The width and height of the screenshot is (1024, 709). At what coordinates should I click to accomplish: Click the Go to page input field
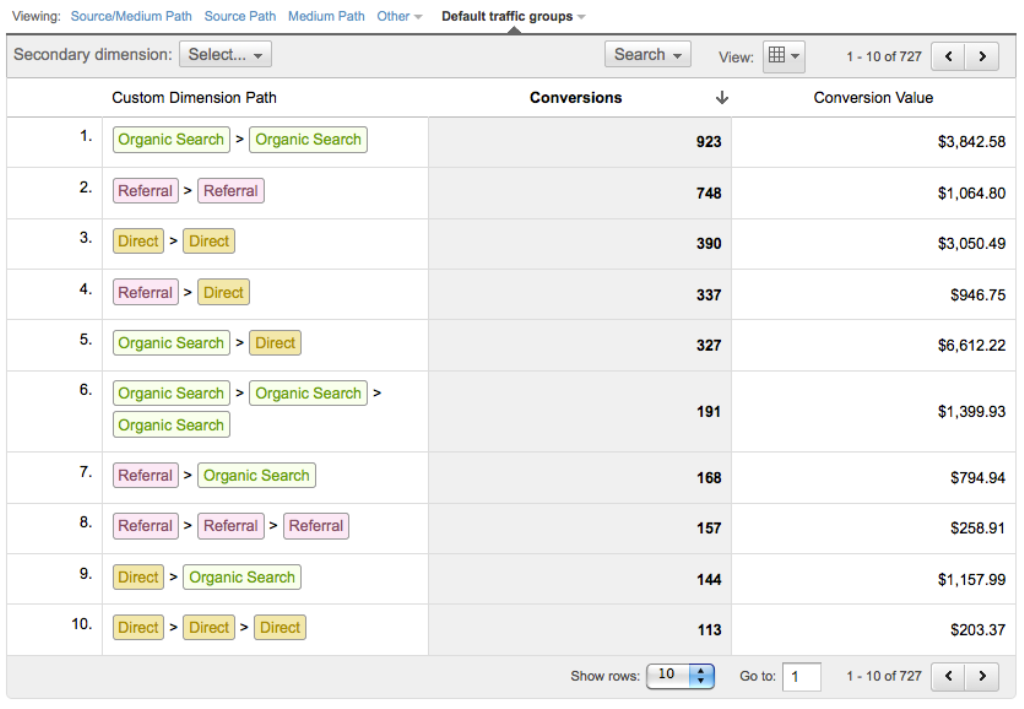coord(801,676)
